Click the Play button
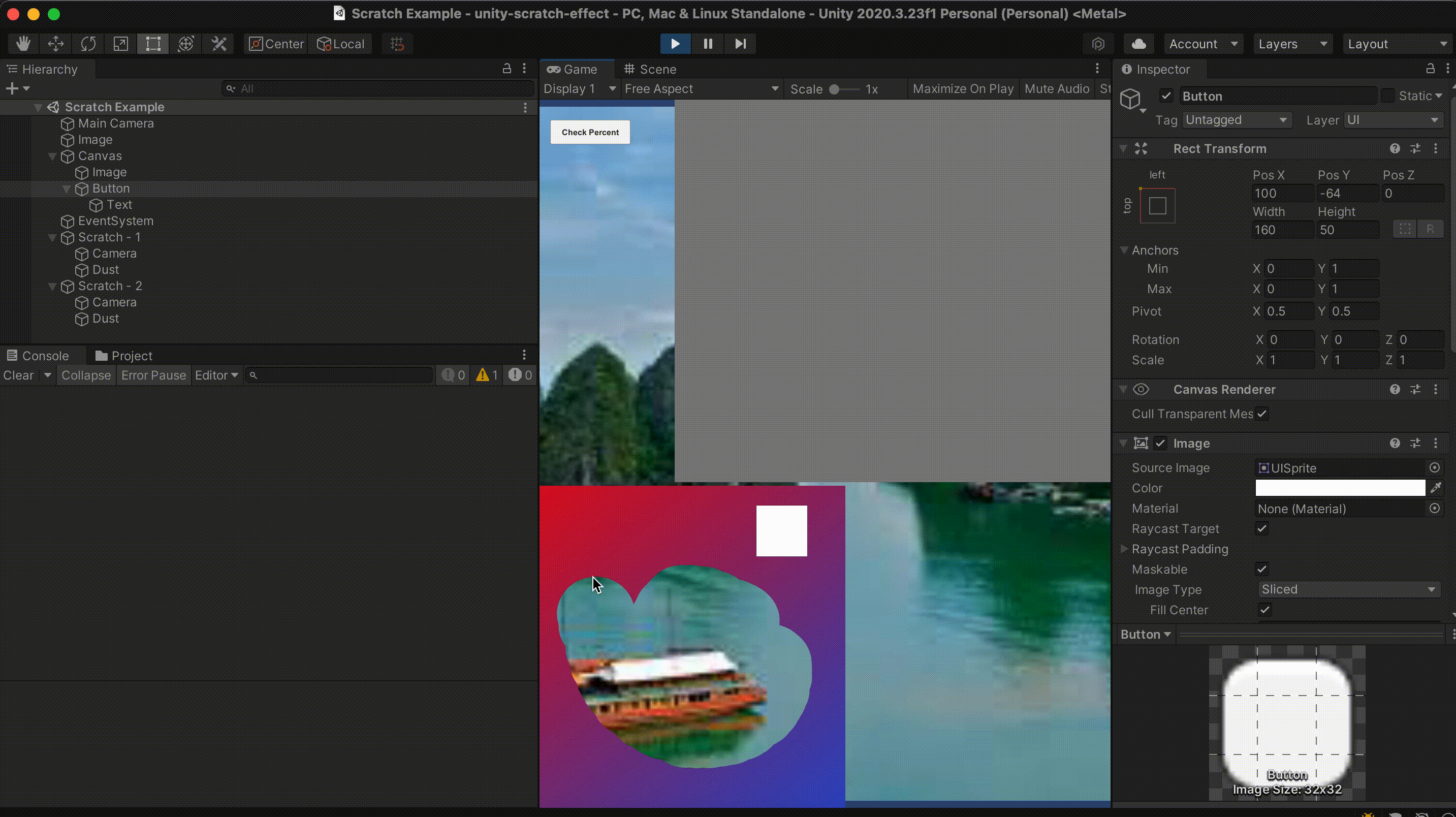 (675, 44)
